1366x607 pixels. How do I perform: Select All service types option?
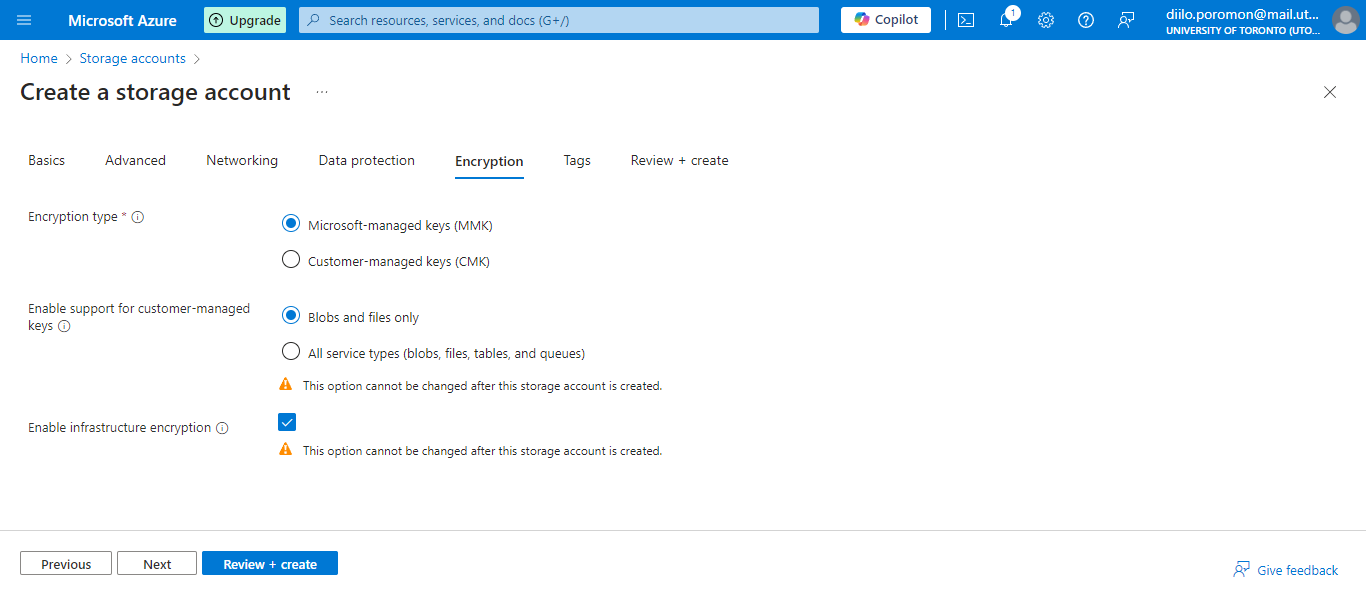pyautogui.click(x=290, y=351)
